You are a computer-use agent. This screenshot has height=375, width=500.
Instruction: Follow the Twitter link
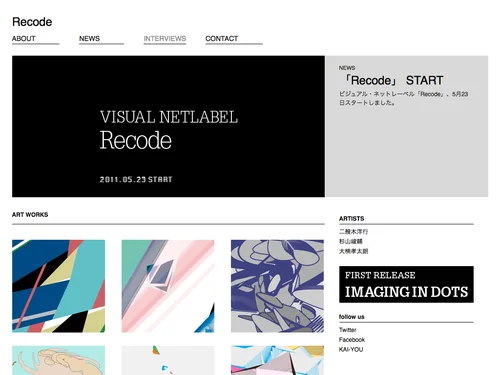pos(348,330)
